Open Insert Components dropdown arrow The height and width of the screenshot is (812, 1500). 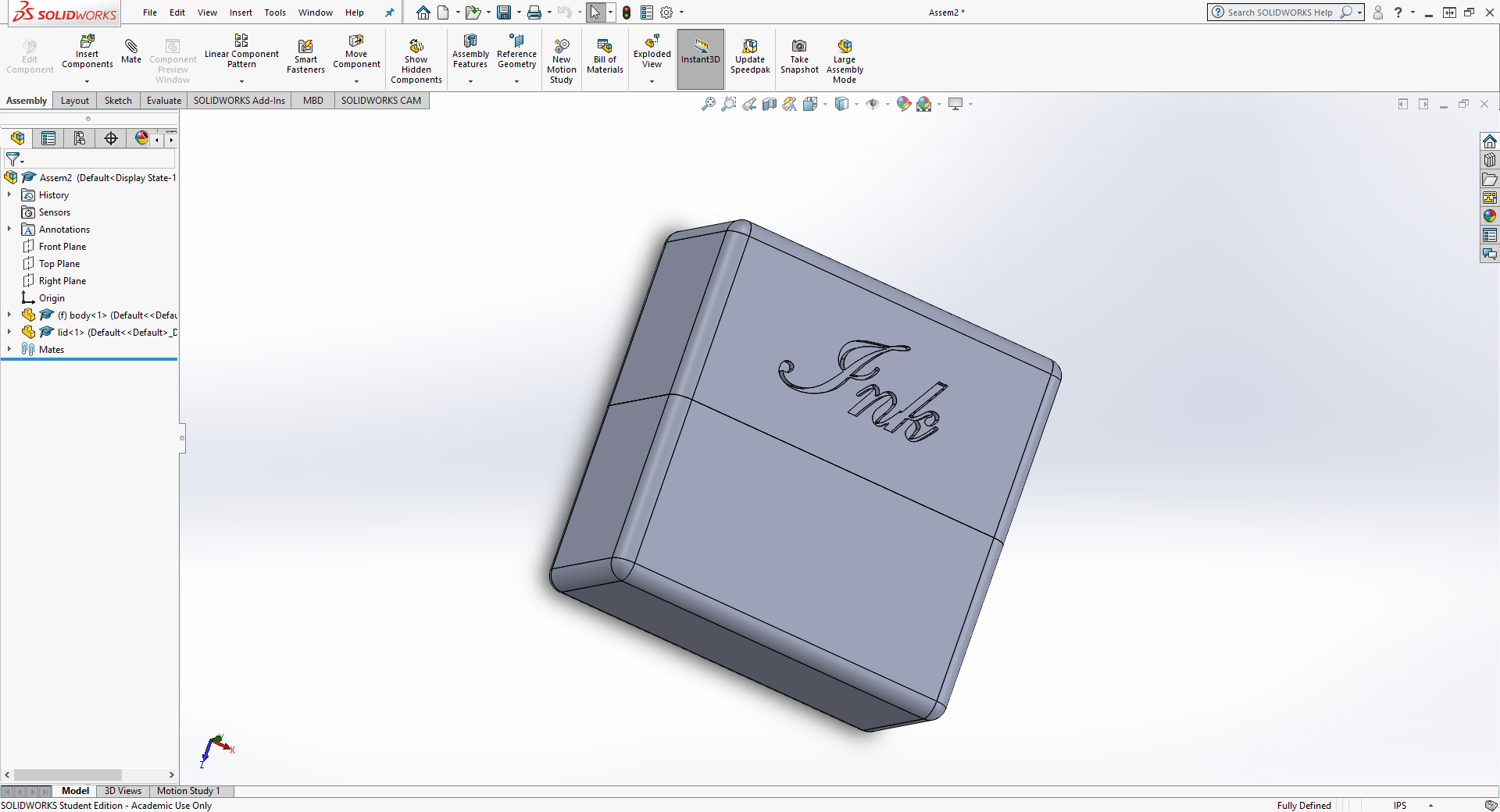87,81
